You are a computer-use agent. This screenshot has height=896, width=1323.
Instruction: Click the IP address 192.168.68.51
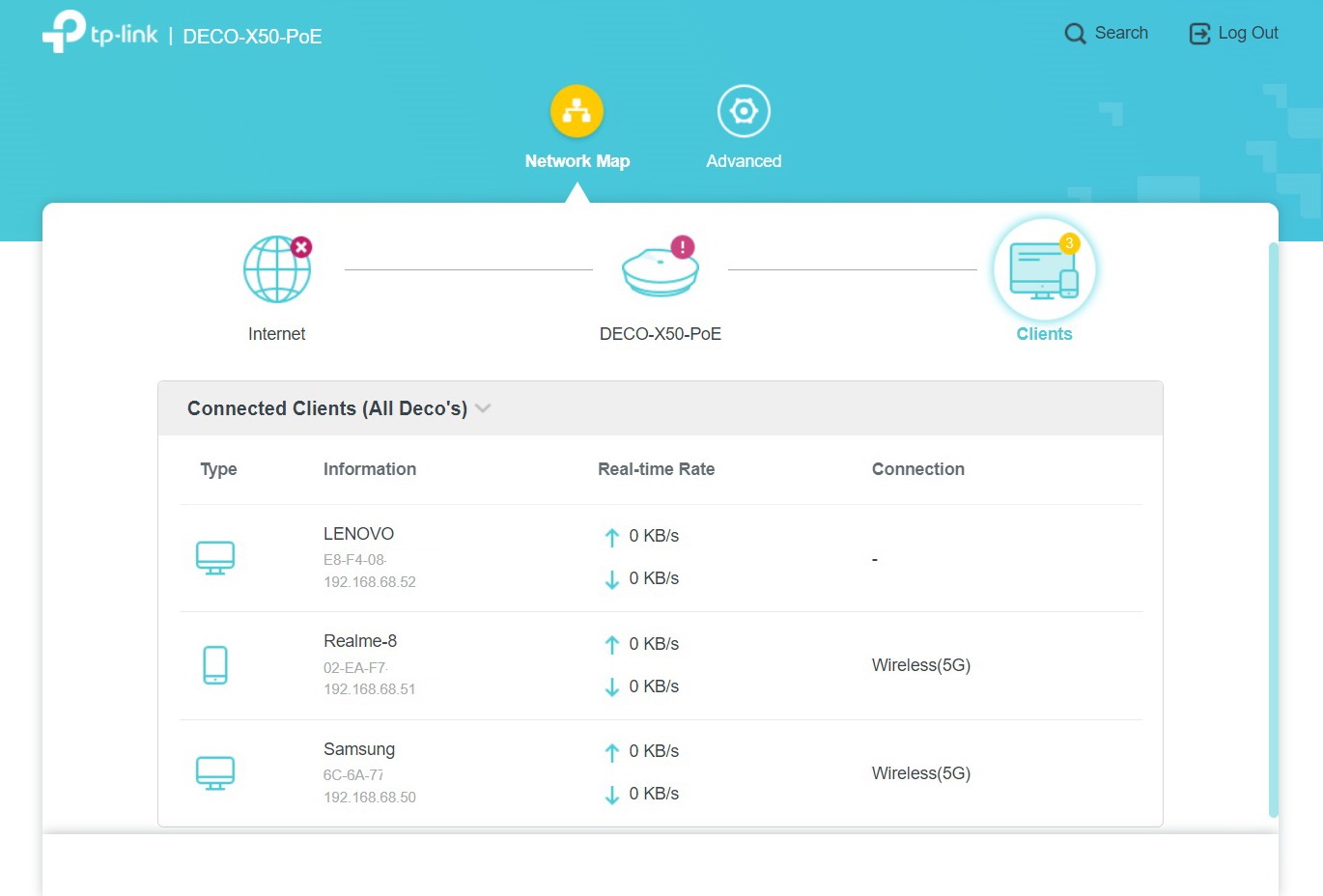tap(370, 689)
